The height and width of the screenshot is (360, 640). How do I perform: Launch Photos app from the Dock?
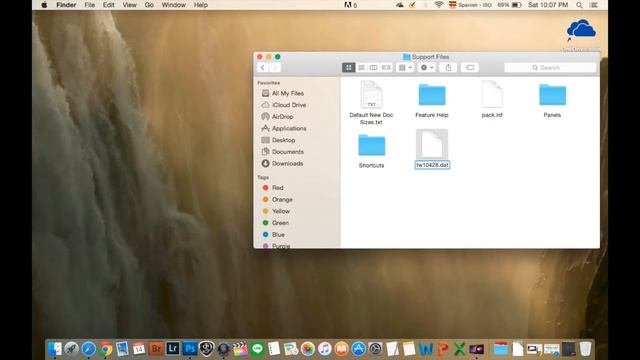tap(308, 349)
